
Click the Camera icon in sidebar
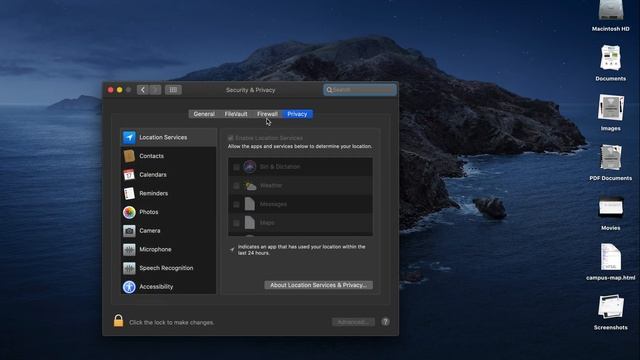click(129, 231)
